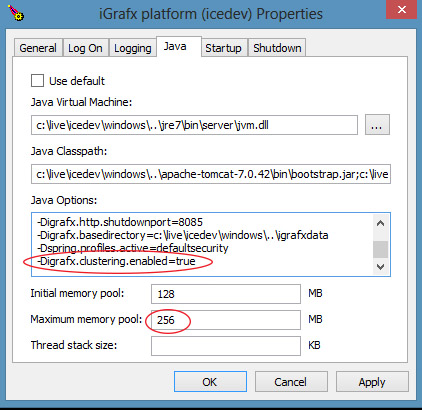Screen dimensions: 422x410
Task: Click the empty Thread stack size field
Action: pos(226,346)
